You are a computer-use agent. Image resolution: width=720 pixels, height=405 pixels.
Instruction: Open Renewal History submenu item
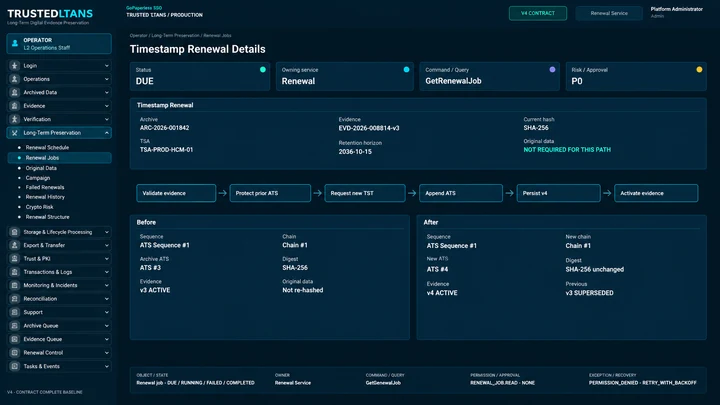[x=45, y=197]
